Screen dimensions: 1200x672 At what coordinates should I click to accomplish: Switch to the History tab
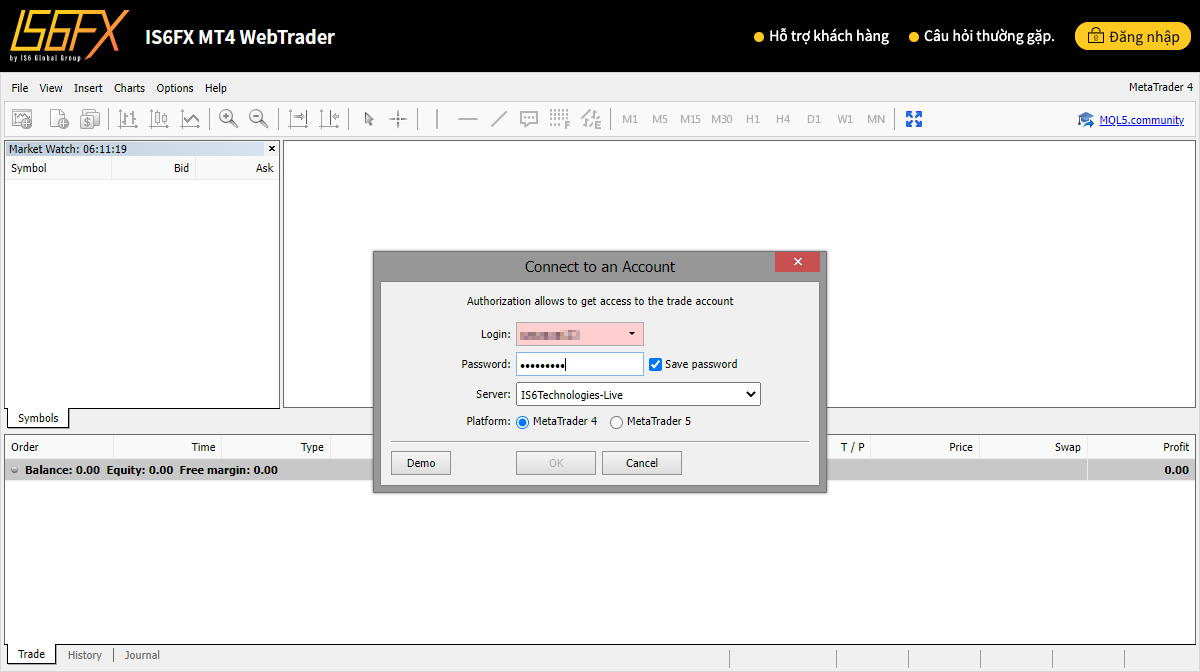[x=85, y=655]
